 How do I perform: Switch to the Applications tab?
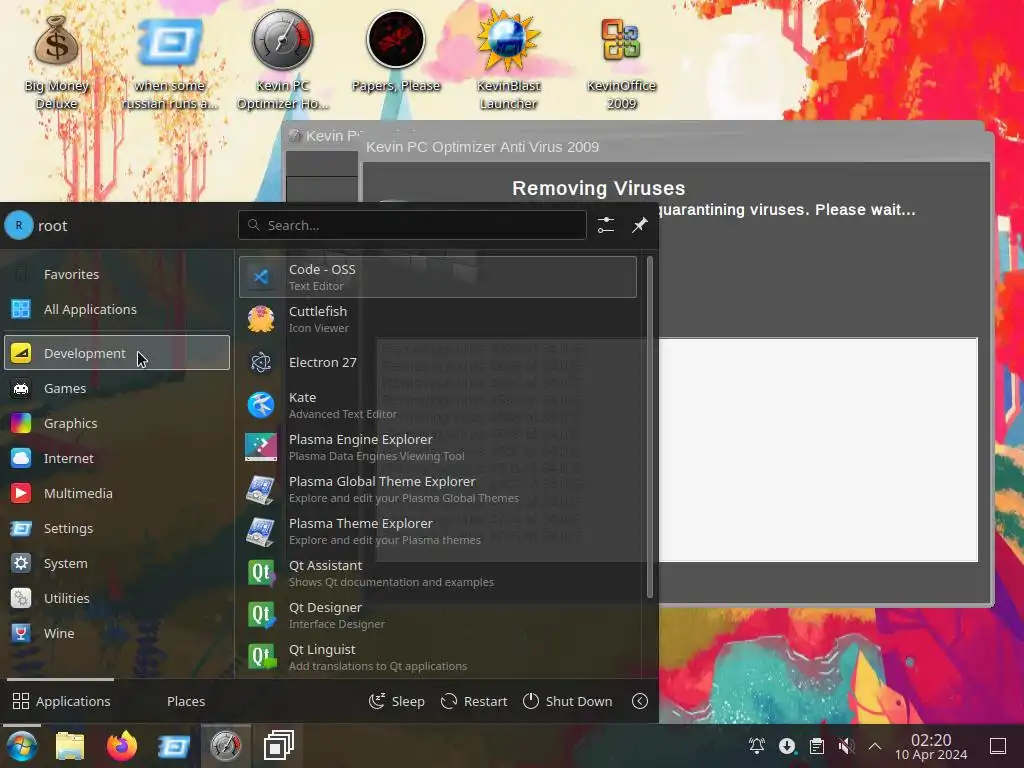click(x=61, y=701)
